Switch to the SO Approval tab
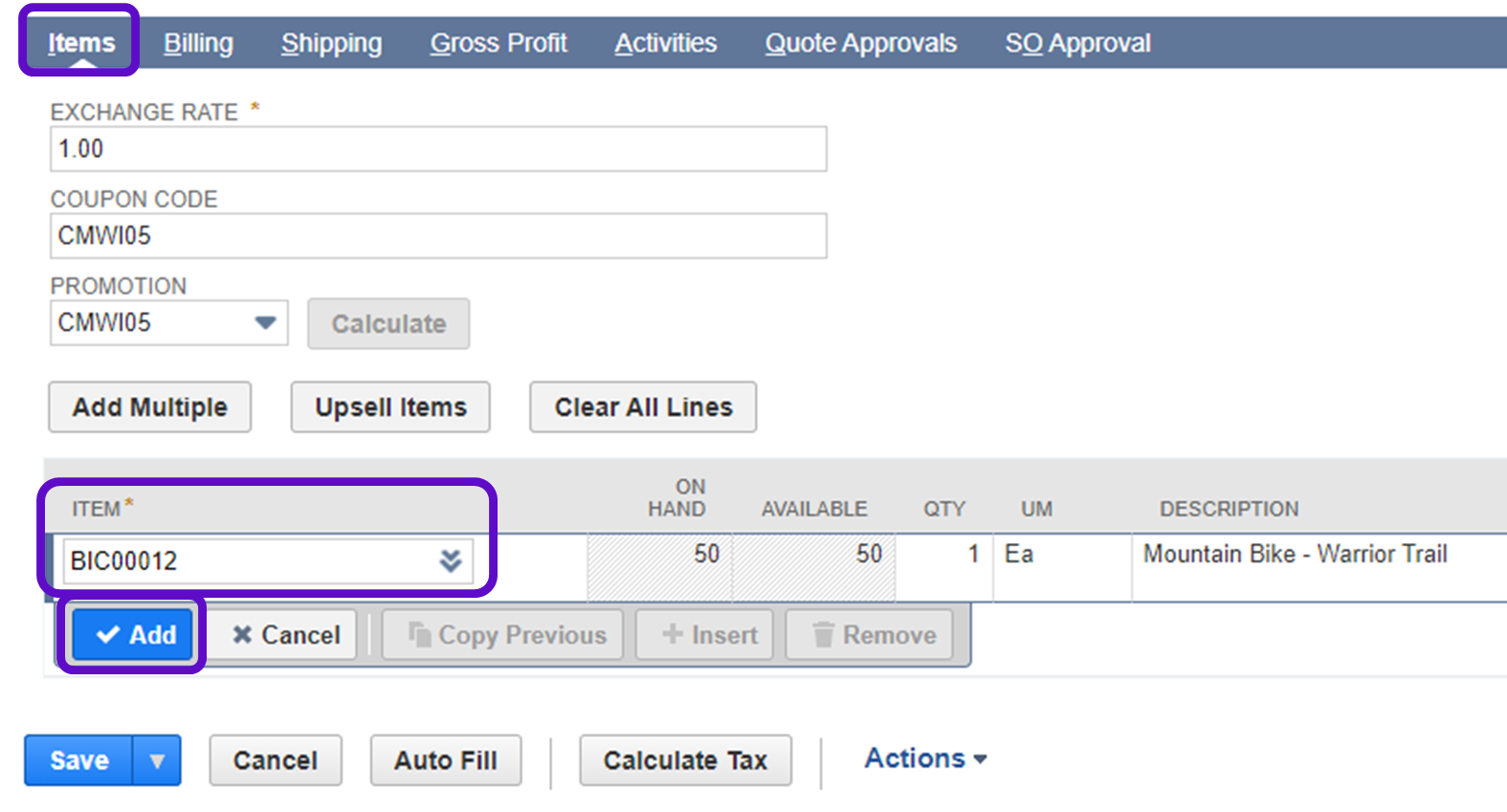Screen dimensions: 1507x812 pos(1077,43)
